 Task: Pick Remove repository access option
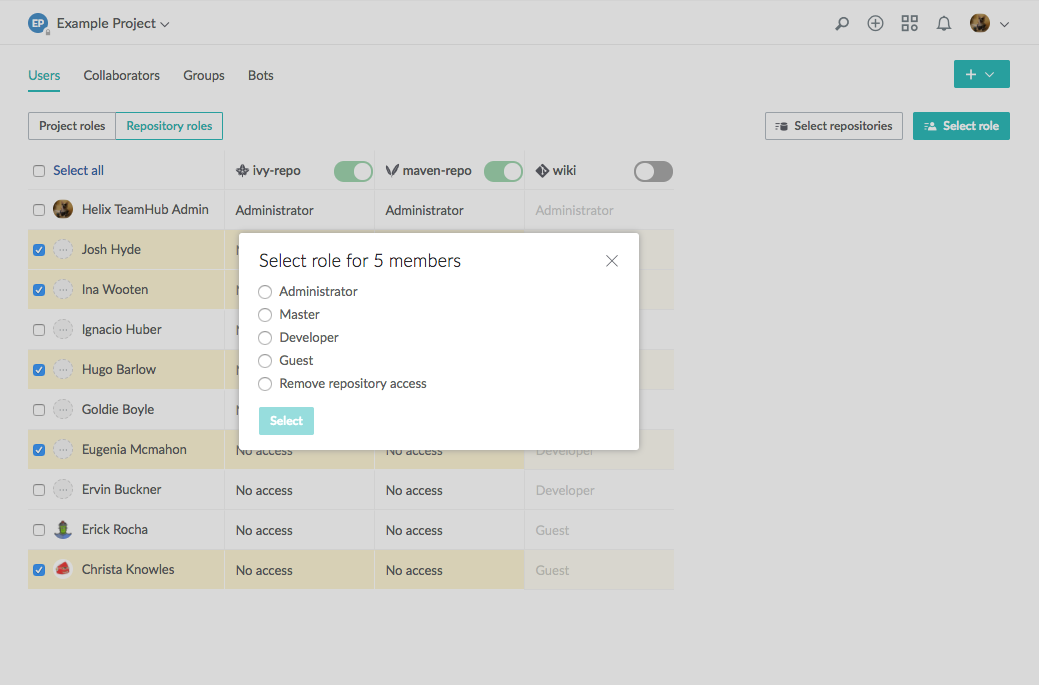click(x=265, y=384)
